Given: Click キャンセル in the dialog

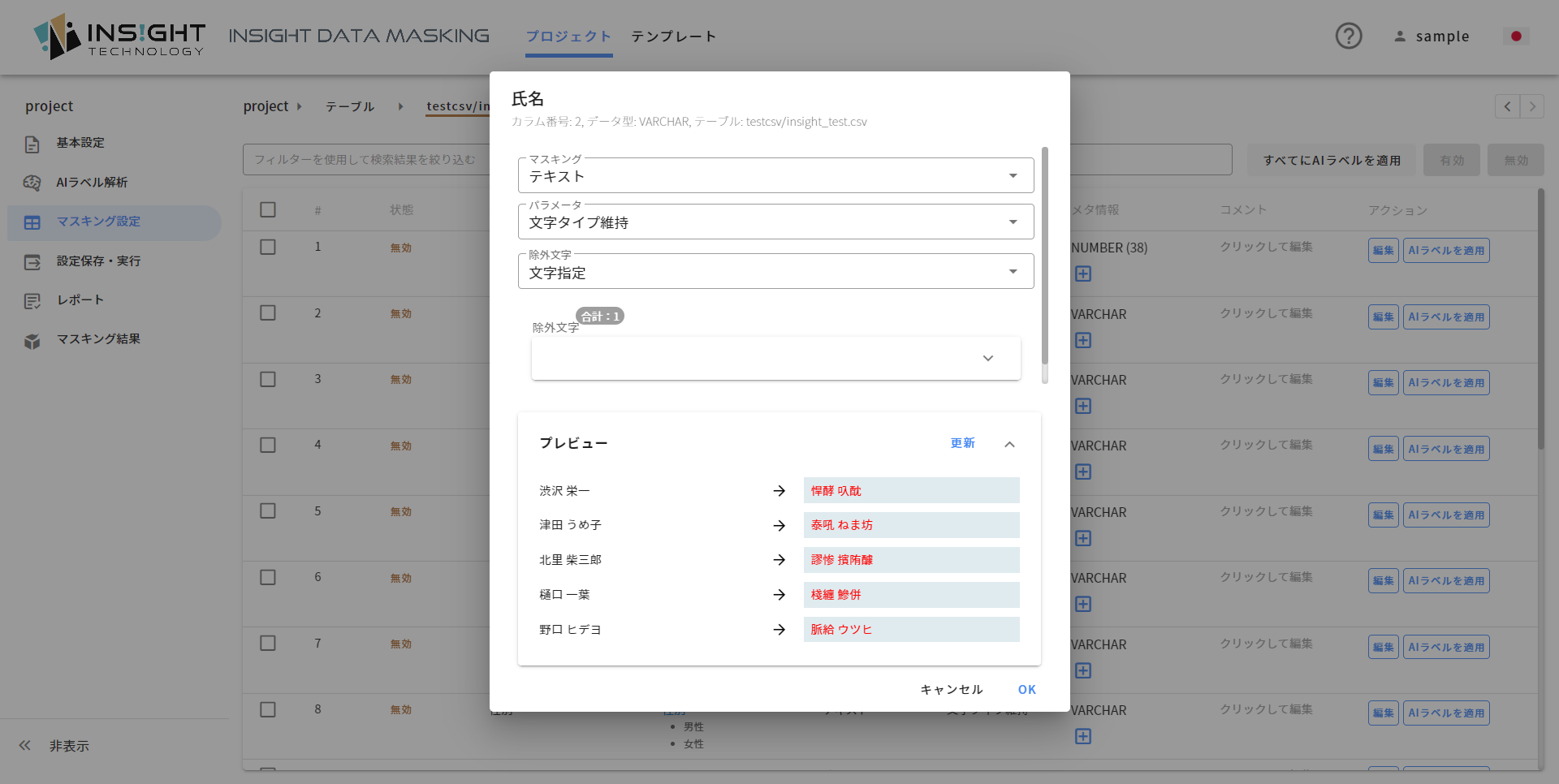Looking at the screenshot, I should [x=952, y=690].
